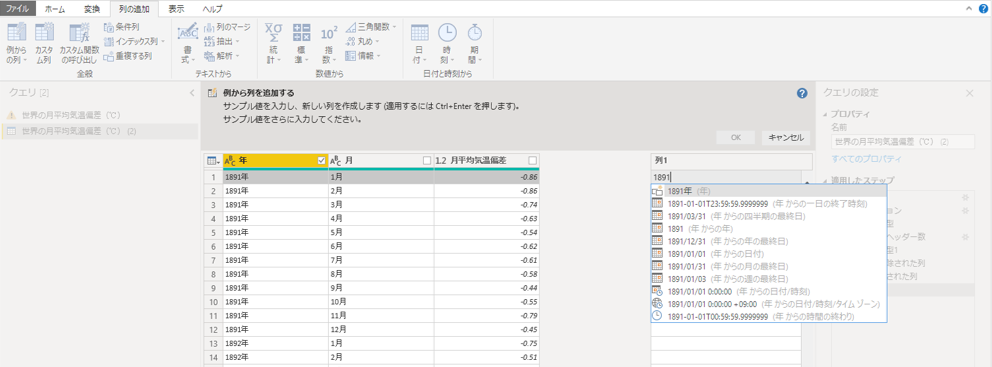Click the OK button
The width and height of the screenshot is (992, 367).
click(x=736, y=137)
